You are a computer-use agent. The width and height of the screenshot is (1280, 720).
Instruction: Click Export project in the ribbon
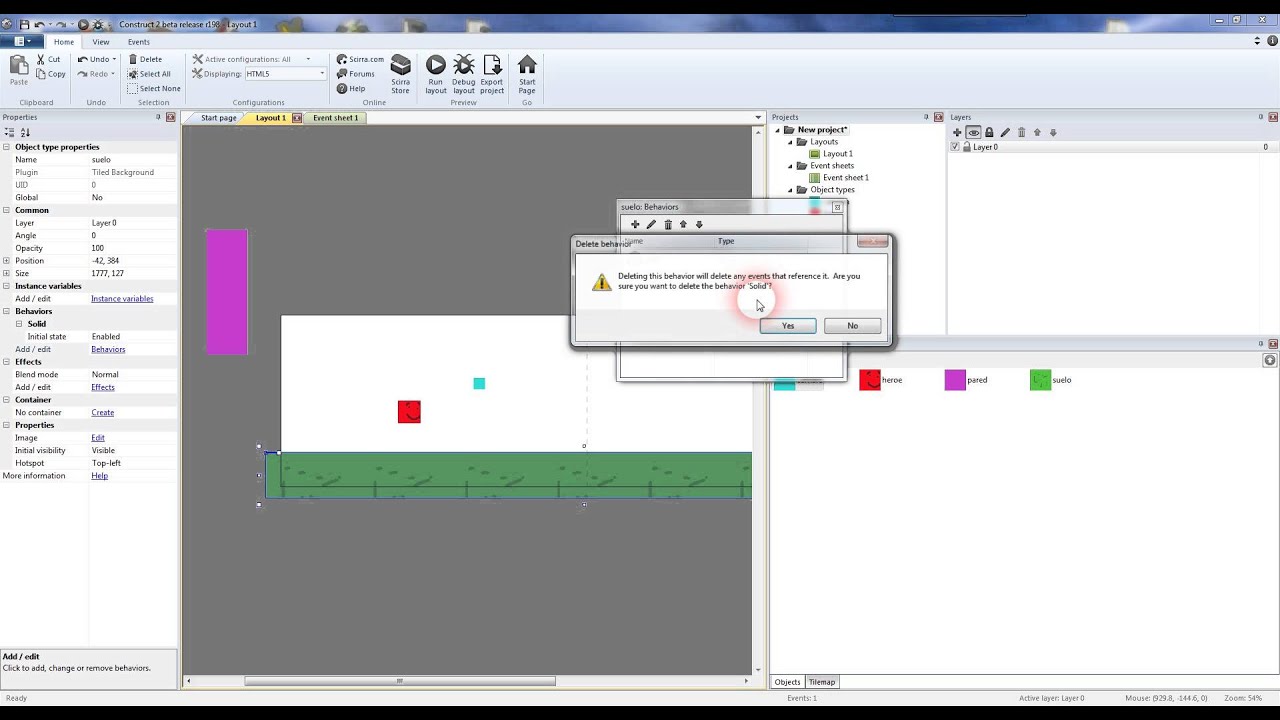coord(492,75)
